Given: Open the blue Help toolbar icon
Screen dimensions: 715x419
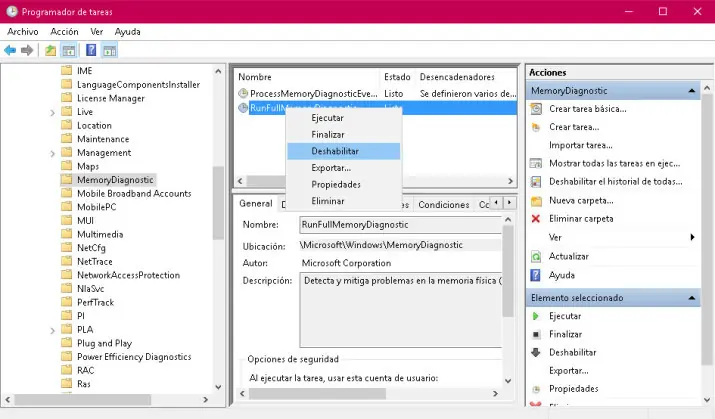Looking at the screenshot, I should click(x=91, y=50).
